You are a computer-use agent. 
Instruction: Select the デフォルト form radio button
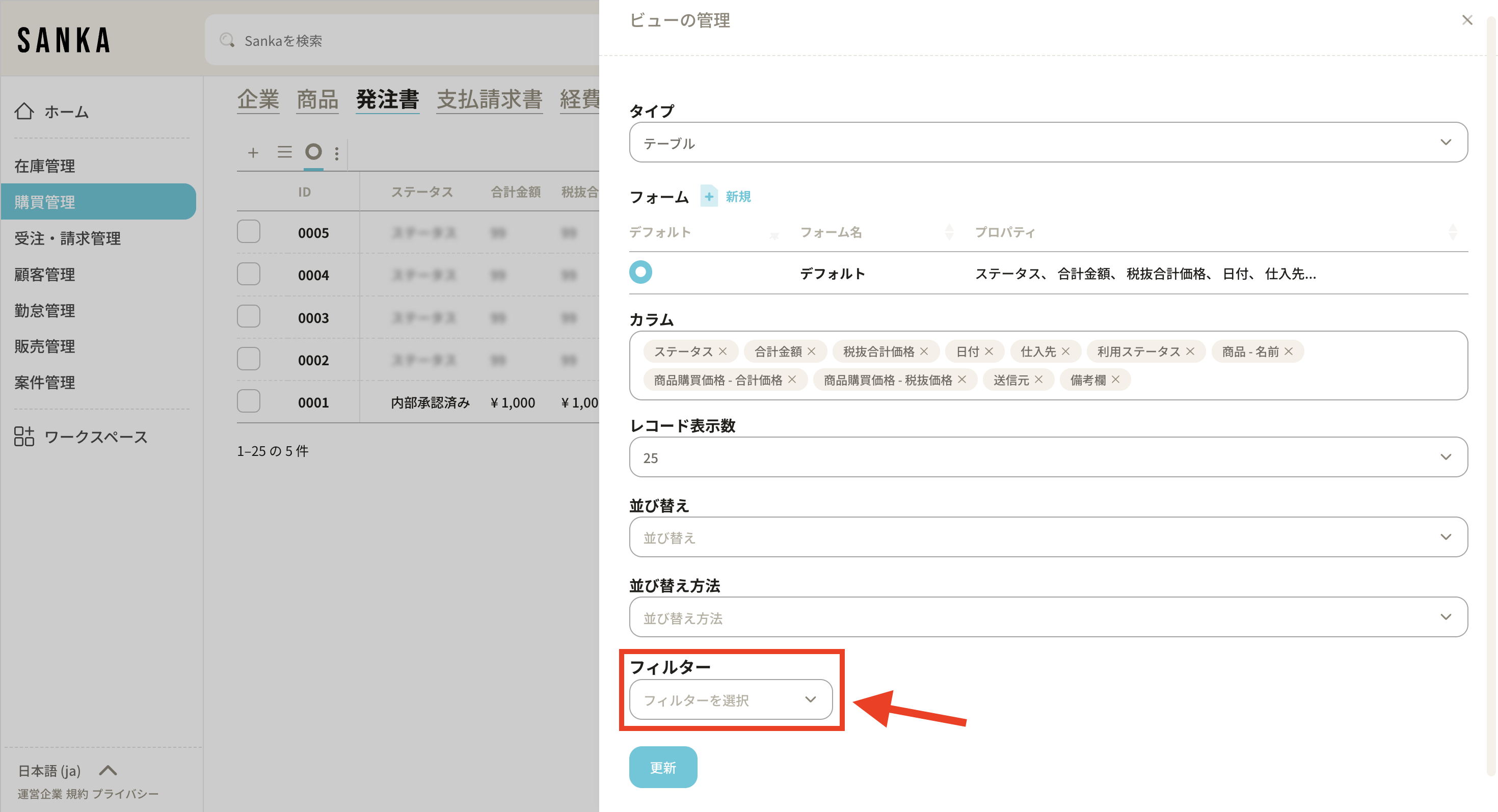(x=640, y=272)
